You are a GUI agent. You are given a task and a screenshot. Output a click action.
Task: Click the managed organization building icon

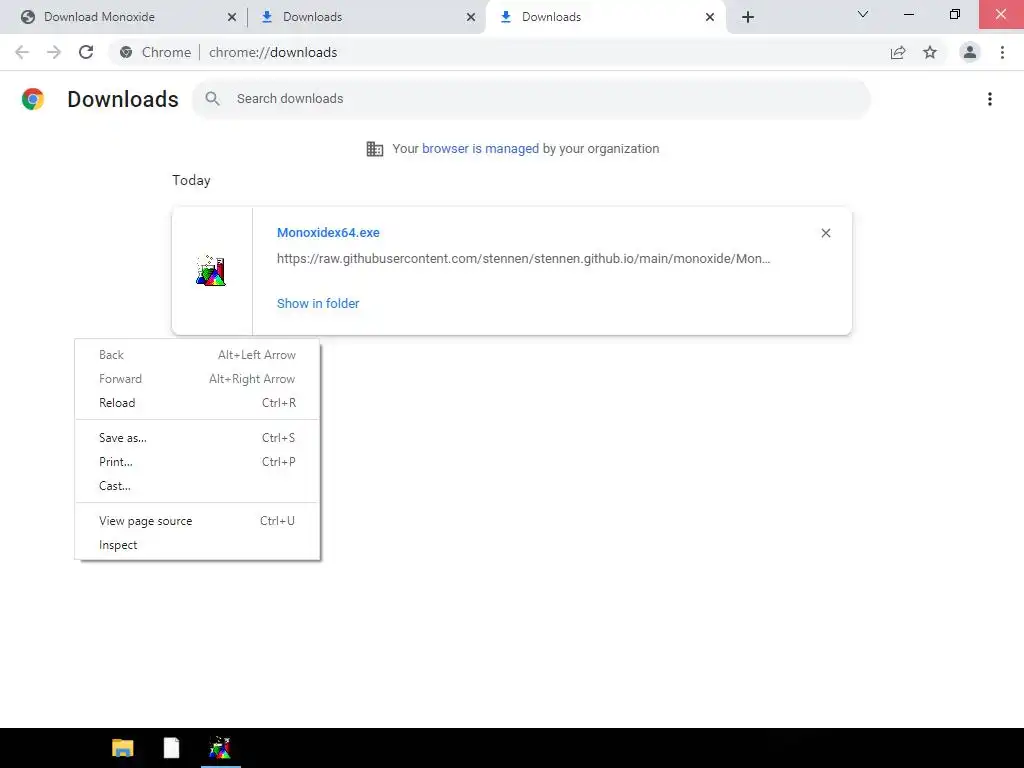pyautogui.click(x=375, y=149)
